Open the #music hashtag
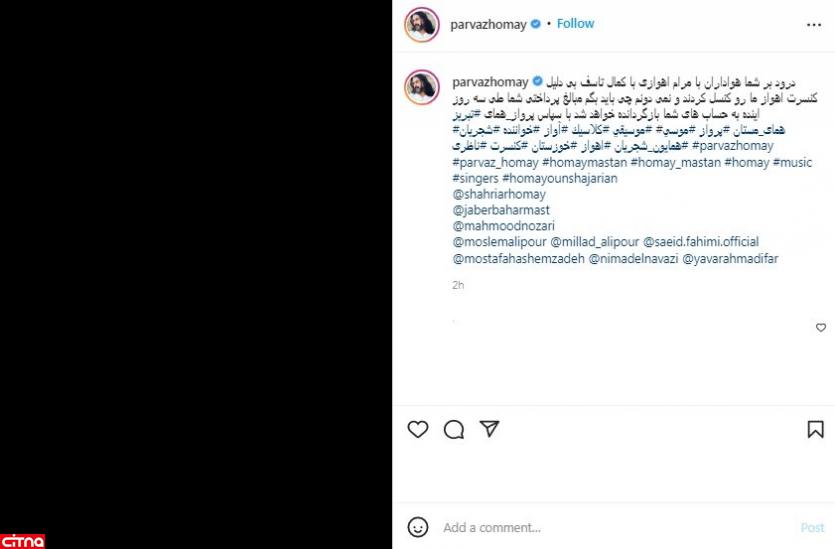The width and height of the screenshot is (835, 549). click(792, 162)
